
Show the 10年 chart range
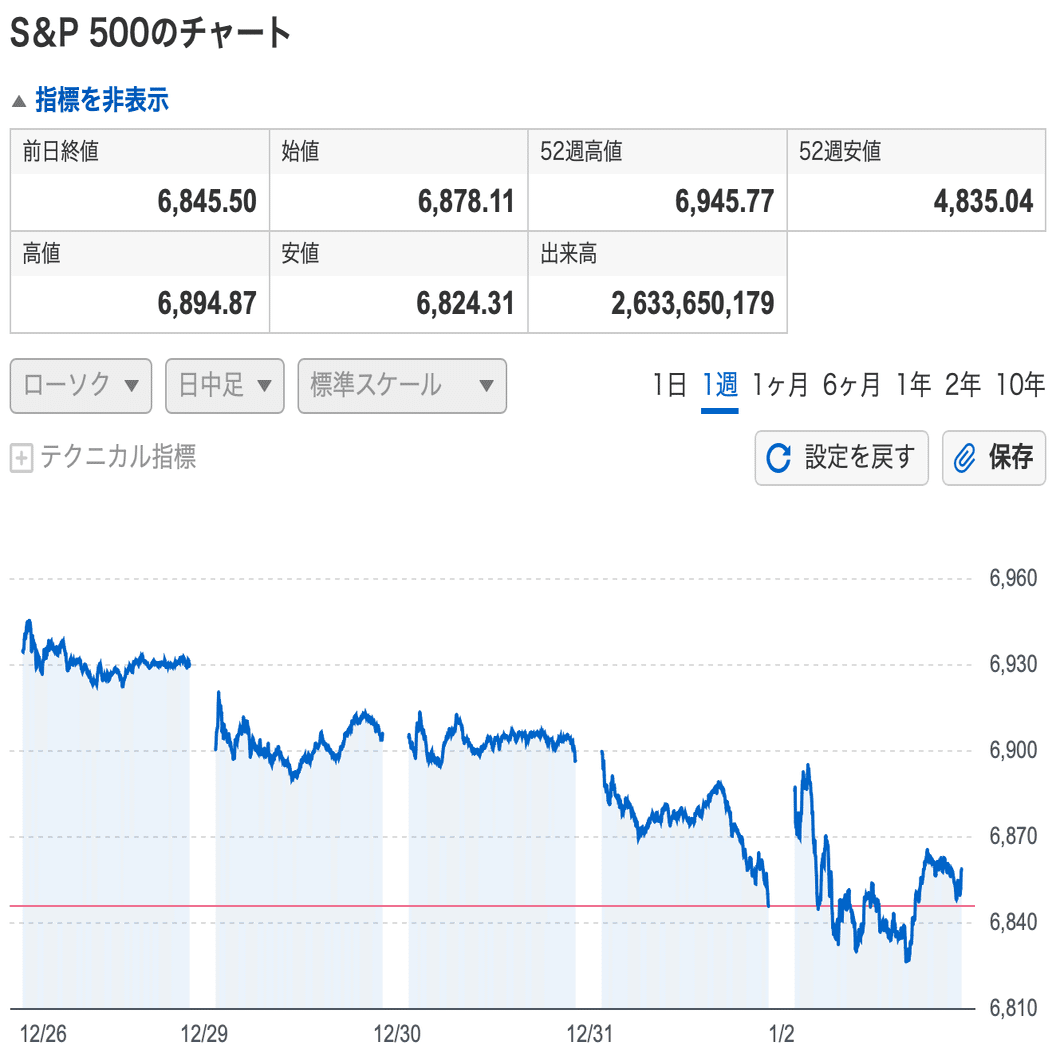tap(1020, 385)
